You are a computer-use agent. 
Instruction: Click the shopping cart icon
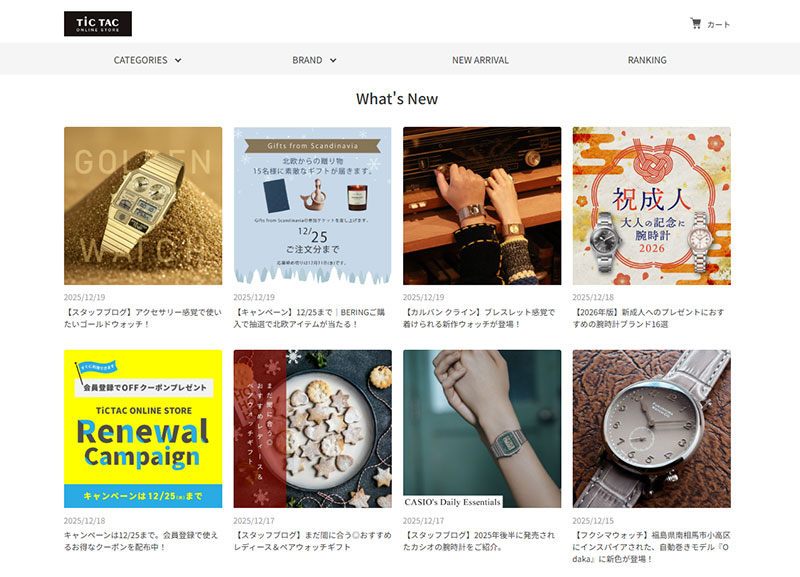point(695,23)
